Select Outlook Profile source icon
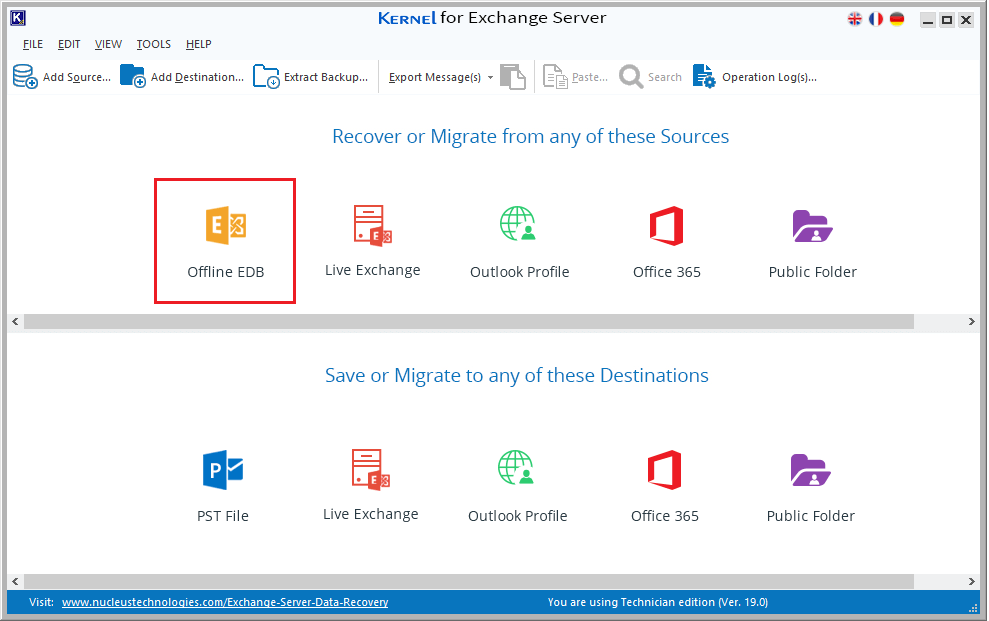The width and height of the screenshot is (989, 621). pyautogui.click(x=518, y=224)
